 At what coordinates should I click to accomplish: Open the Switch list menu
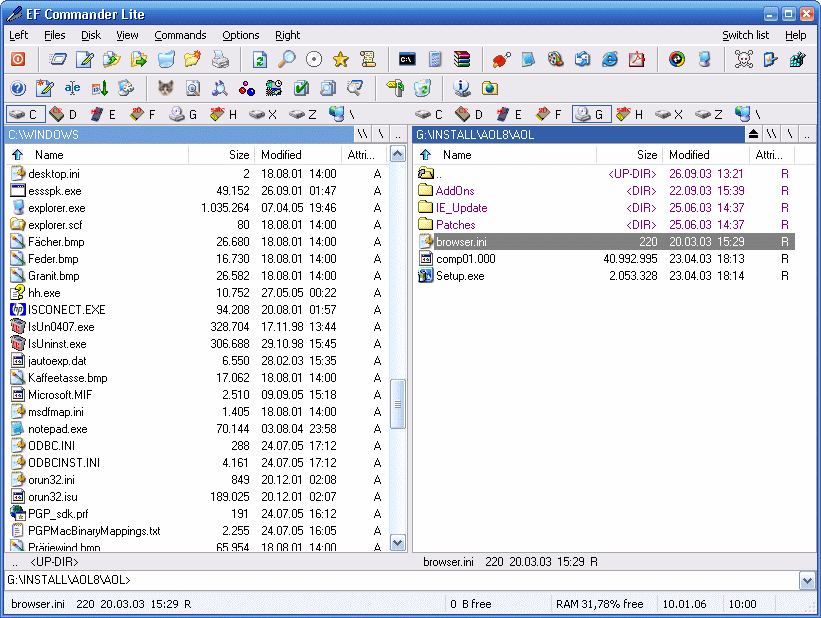pos(745,35)
